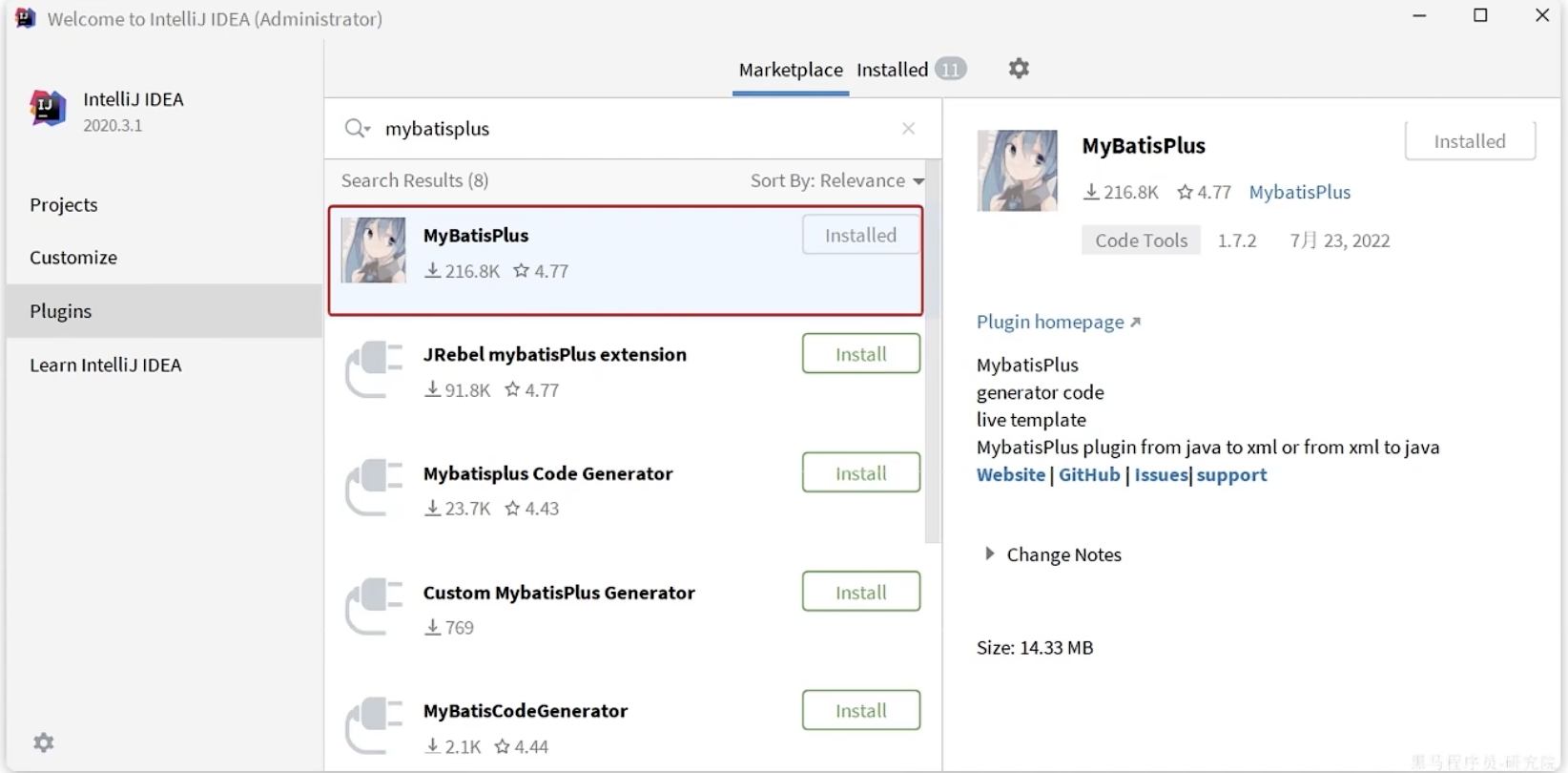Open plugin settings gear next to Installed tab
This screenshot has height=773, width=1568.
1019,69
